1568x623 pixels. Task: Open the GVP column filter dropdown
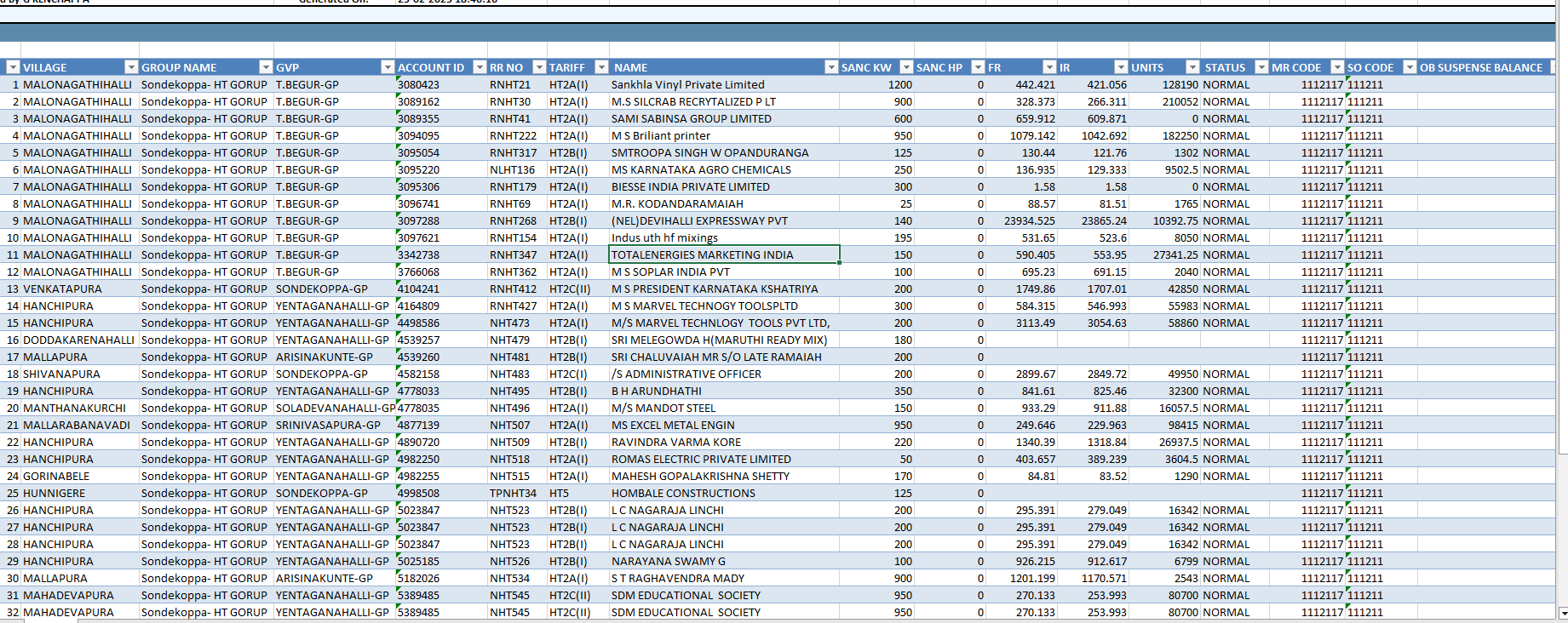click(x=388, y=67)
